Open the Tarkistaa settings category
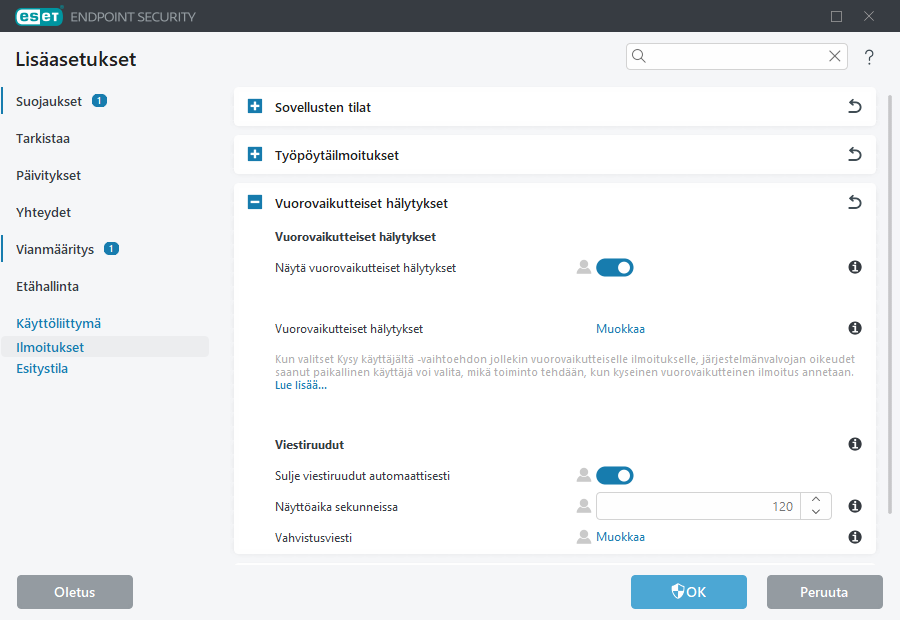This screenshot has height=620, width=900. pyautogui.click(x=43, y=138)
